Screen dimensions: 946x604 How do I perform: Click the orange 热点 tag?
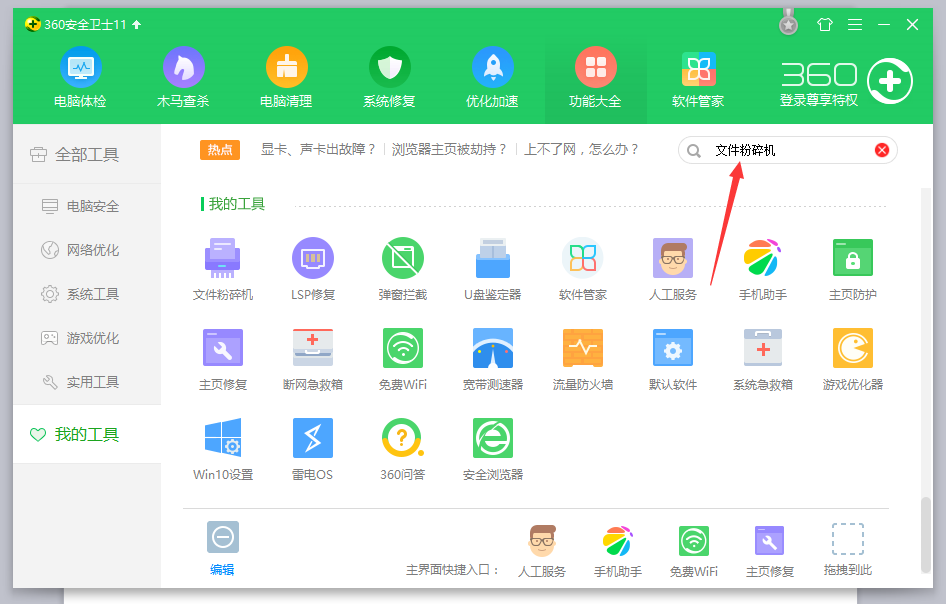[x=220, y=150]
